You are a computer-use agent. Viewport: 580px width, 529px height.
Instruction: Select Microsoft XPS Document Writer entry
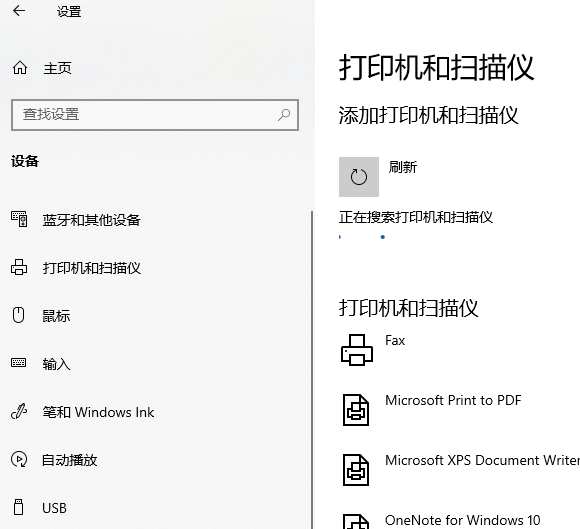(482, 460)
